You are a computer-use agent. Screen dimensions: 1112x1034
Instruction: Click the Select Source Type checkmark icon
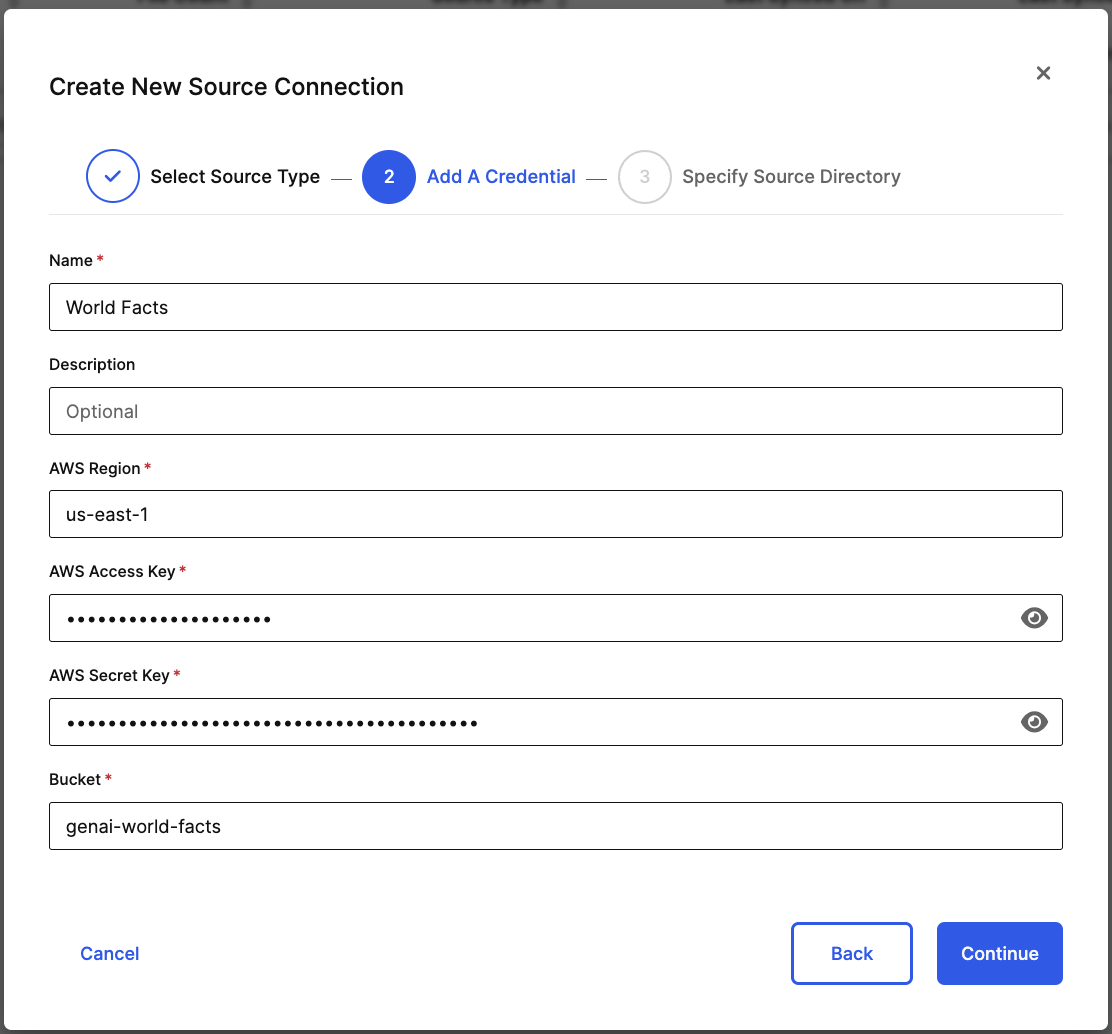click(112, 176)
